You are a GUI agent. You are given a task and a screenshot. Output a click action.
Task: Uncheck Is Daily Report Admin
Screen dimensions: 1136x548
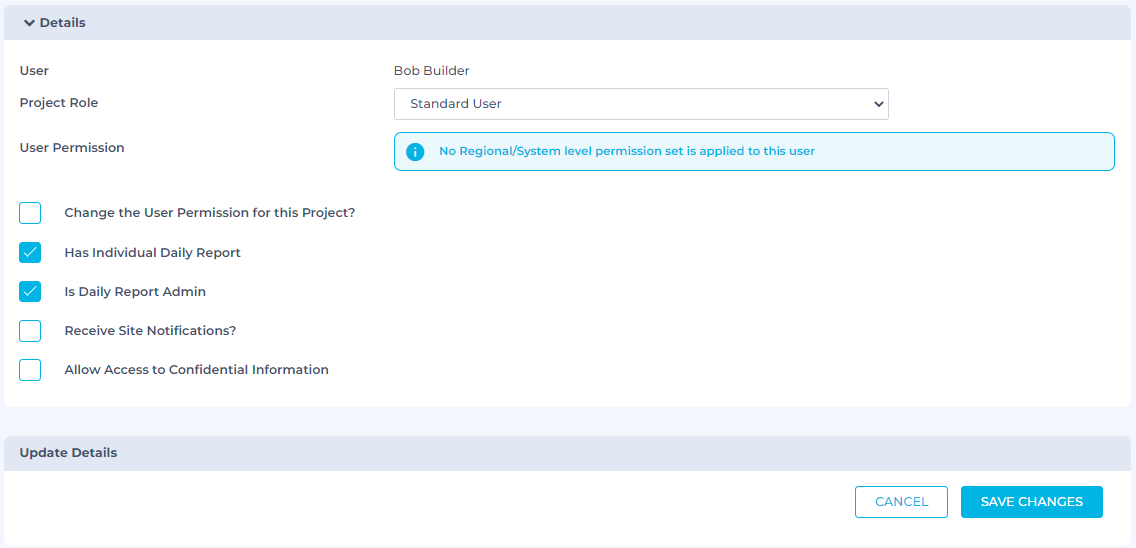30,291
